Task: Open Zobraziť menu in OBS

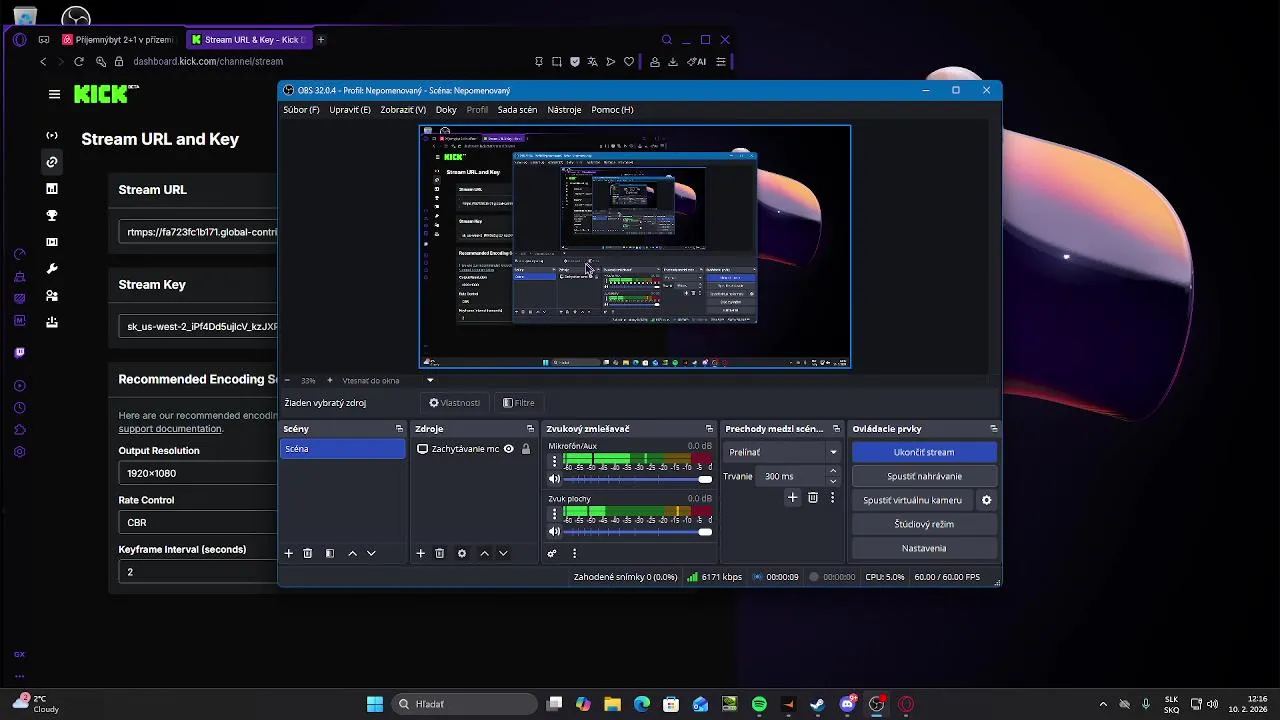Action: click(x=403, y=110)
